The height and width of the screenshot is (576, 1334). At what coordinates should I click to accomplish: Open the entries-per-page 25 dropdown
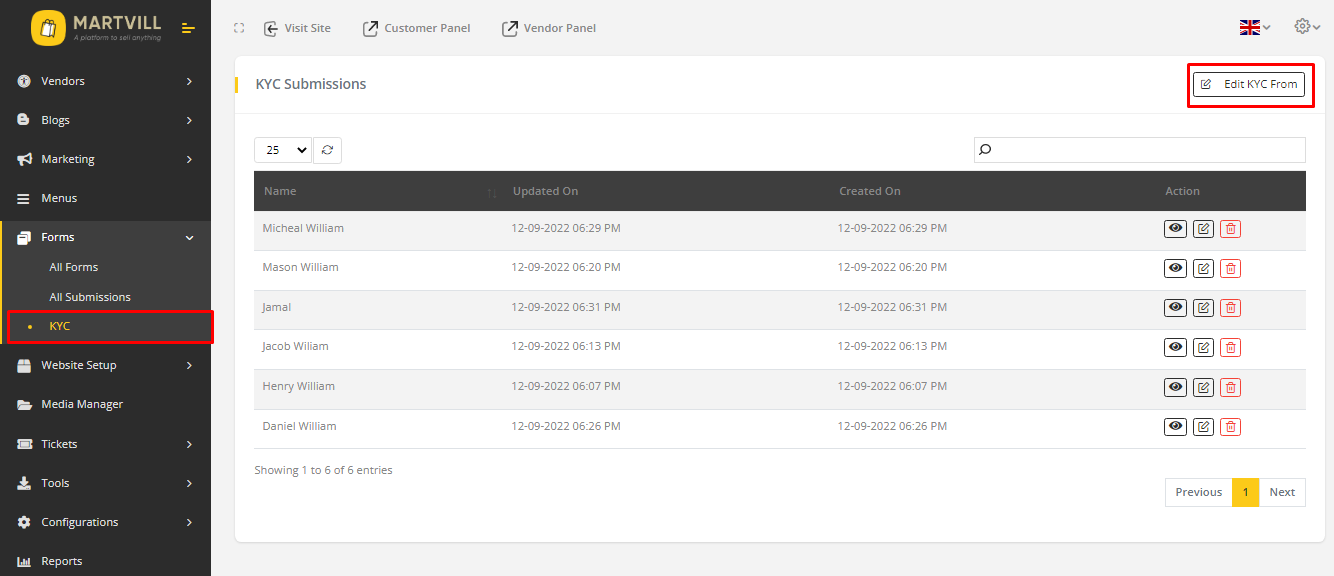tap(283, 150)
